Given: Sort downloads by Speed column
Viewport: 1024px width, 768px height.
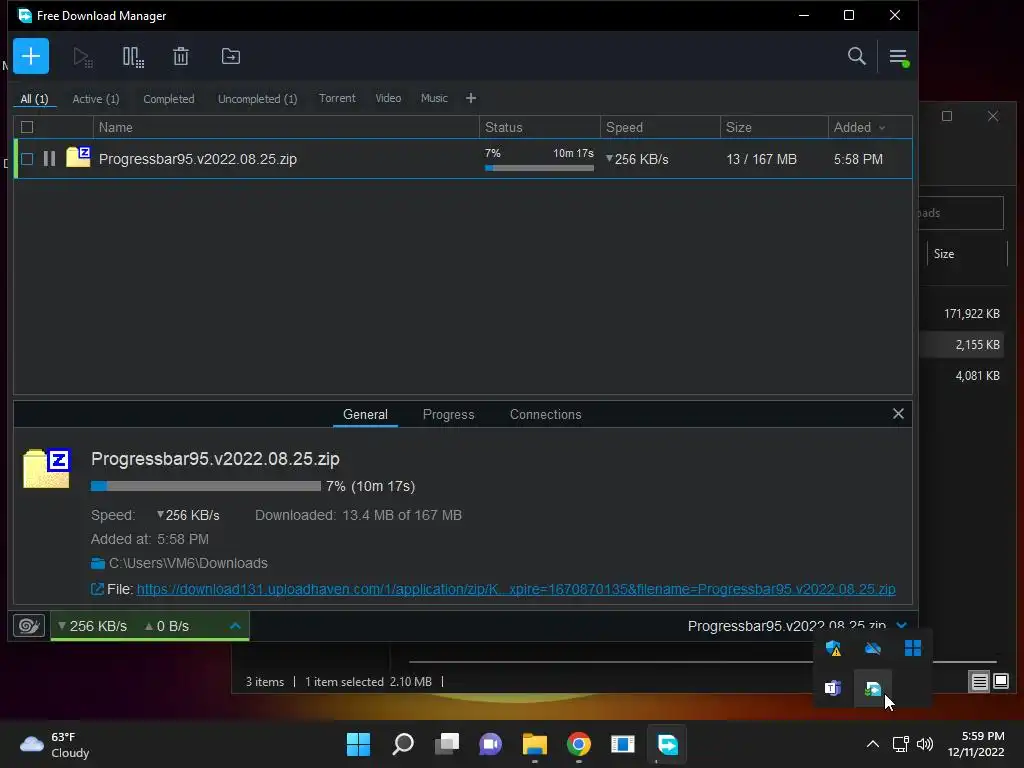Looking at the screenshot, I should 660,127.
